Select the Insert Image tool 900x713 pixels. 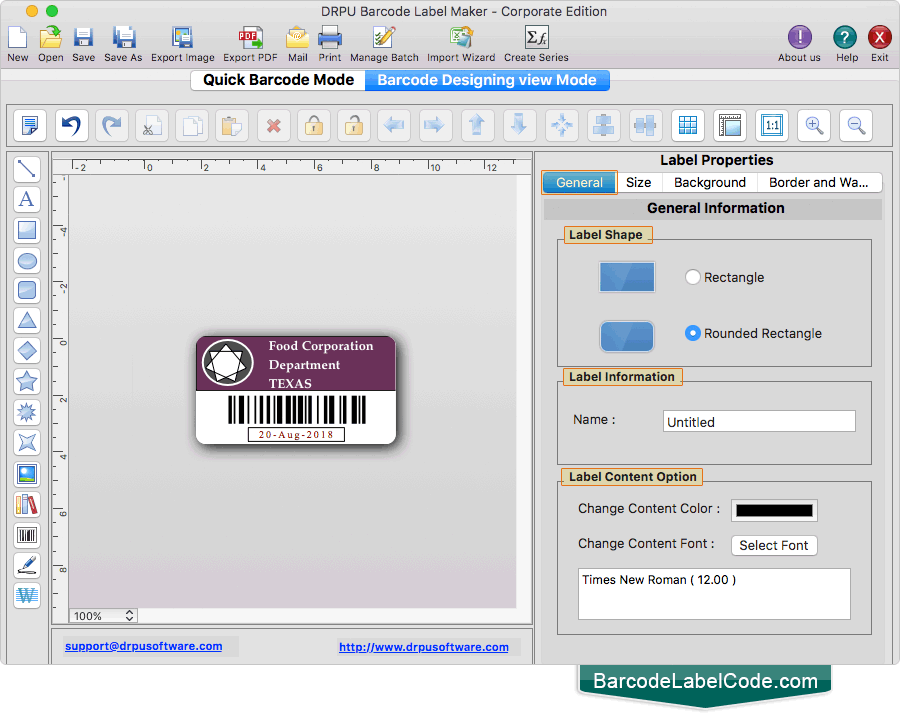click(27, 475)
